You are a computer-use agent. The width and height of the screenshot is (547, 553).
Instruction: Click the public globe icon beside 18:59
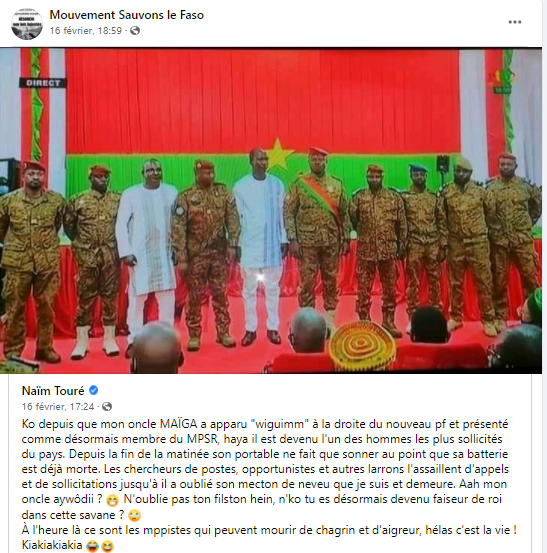[135, 31]
